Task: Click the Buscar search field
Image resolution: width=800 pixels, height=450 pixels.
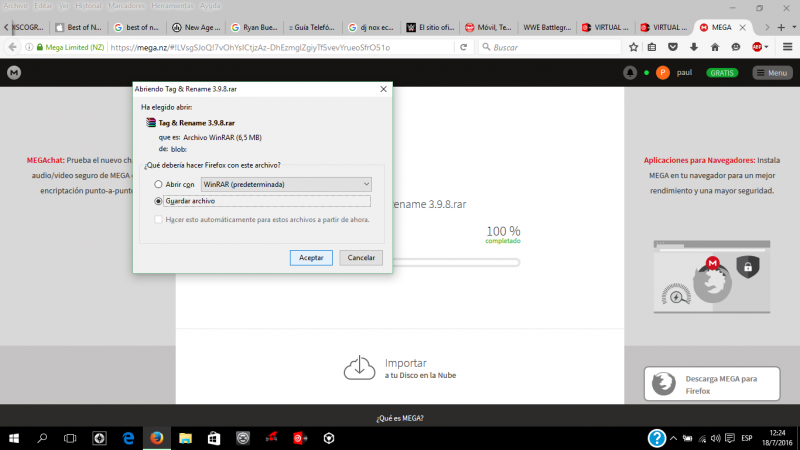Action: click(x=550, y=47)
